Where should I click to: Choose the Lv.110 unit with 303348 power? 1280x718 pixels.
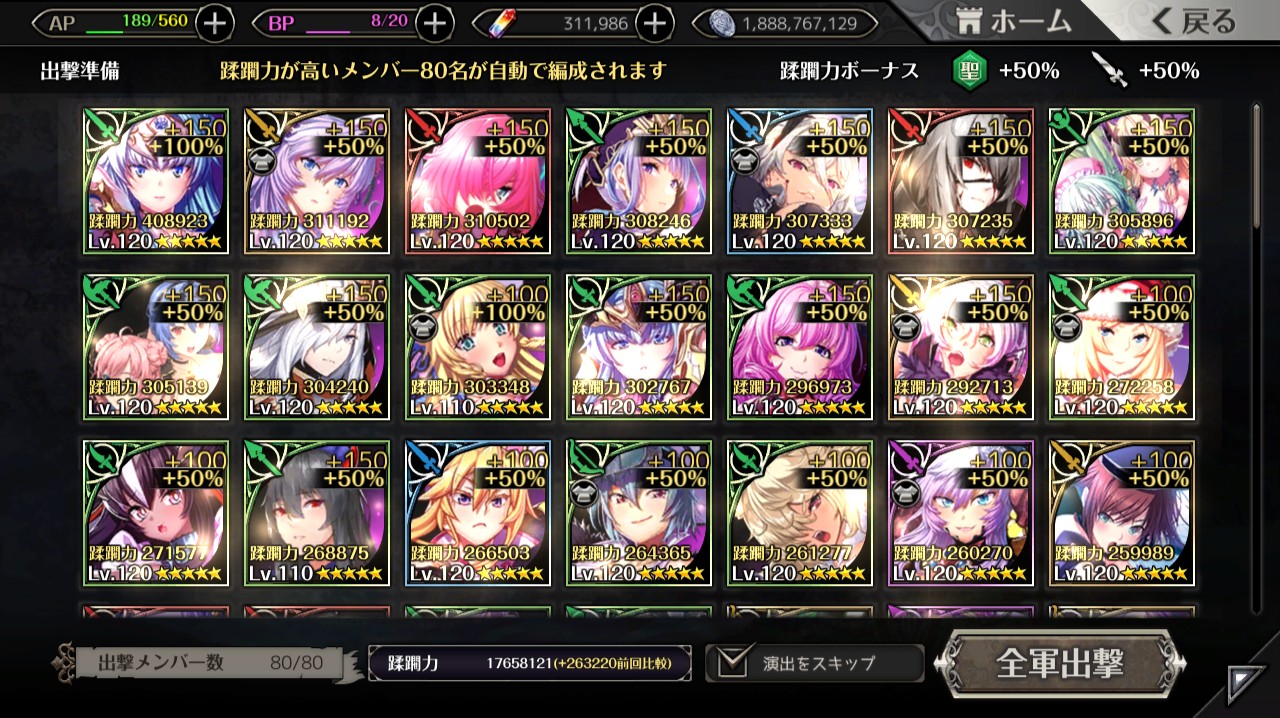478,347
